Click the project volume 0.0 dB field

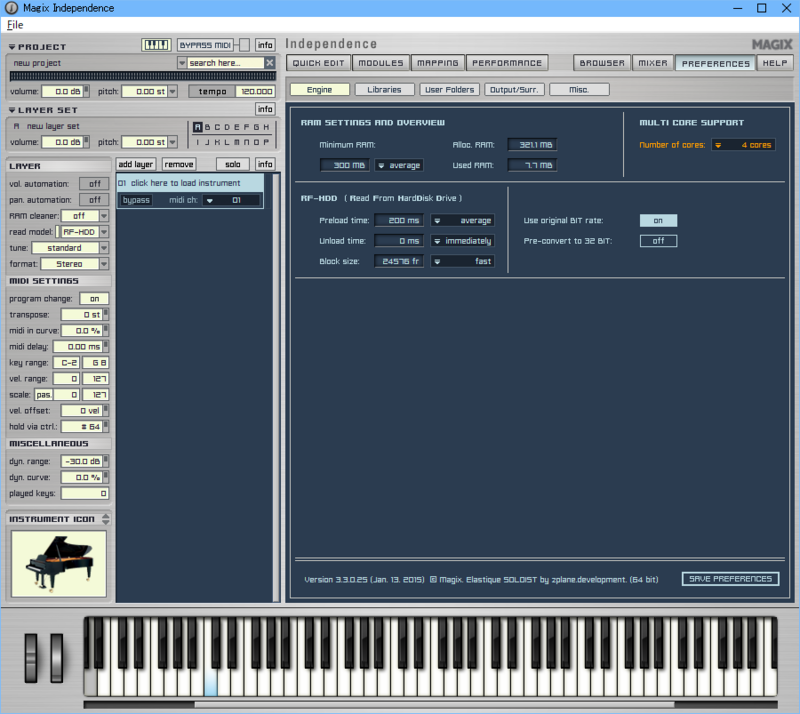point(63,91)
